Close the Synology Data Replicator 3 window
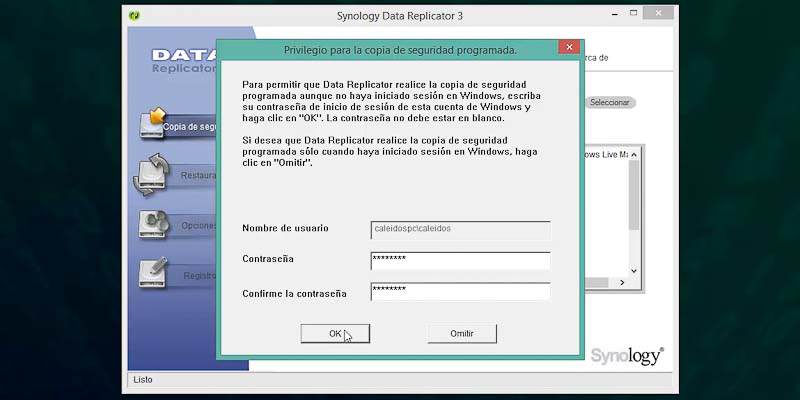This screenshot has height=400, width=800. click(x=658, y=13)
